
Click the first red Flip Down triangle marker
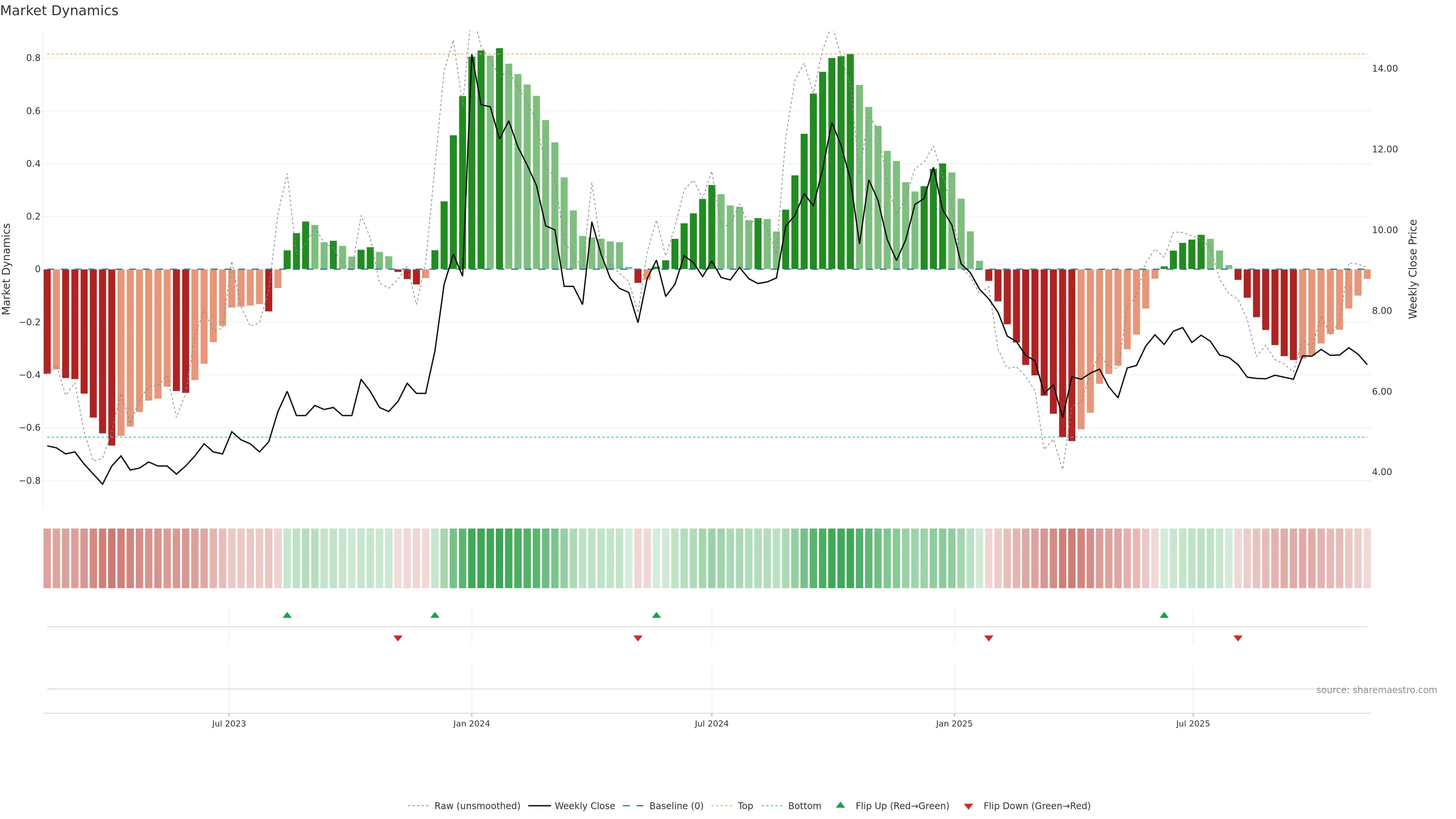(398, 638)
